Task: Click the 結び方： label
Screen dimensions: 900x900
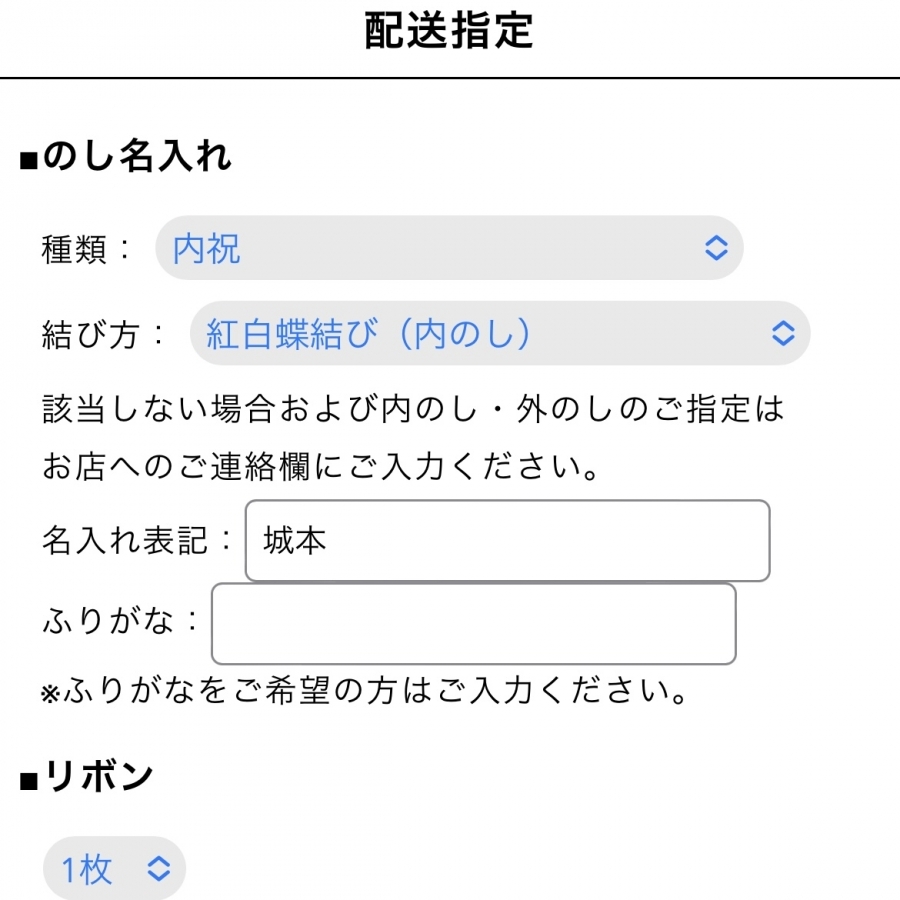Action: pos(104,333)
